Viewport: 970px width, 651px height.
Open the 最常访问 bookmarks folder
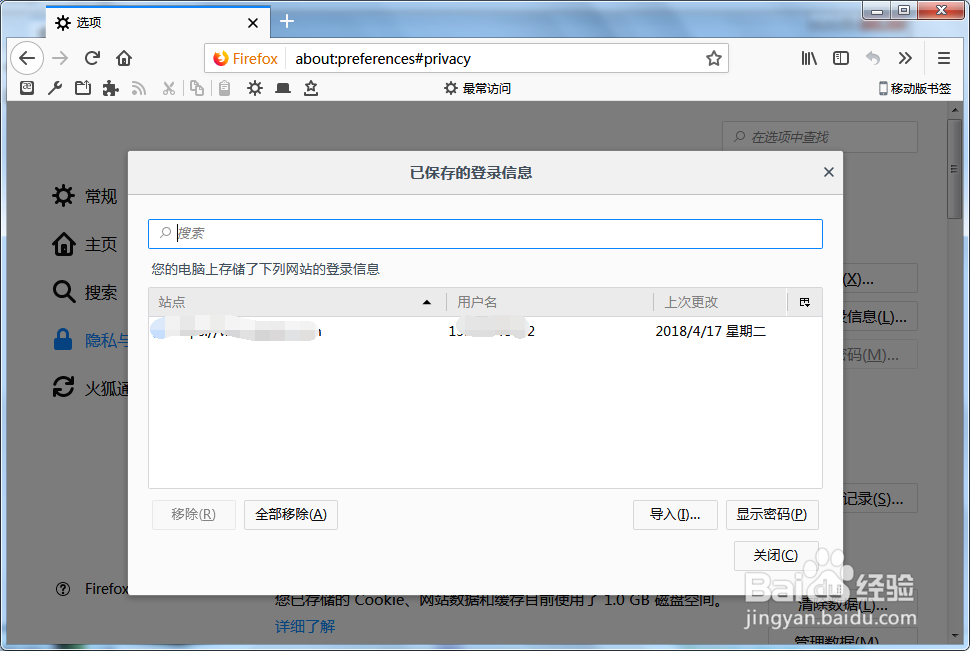click(478, 88)
